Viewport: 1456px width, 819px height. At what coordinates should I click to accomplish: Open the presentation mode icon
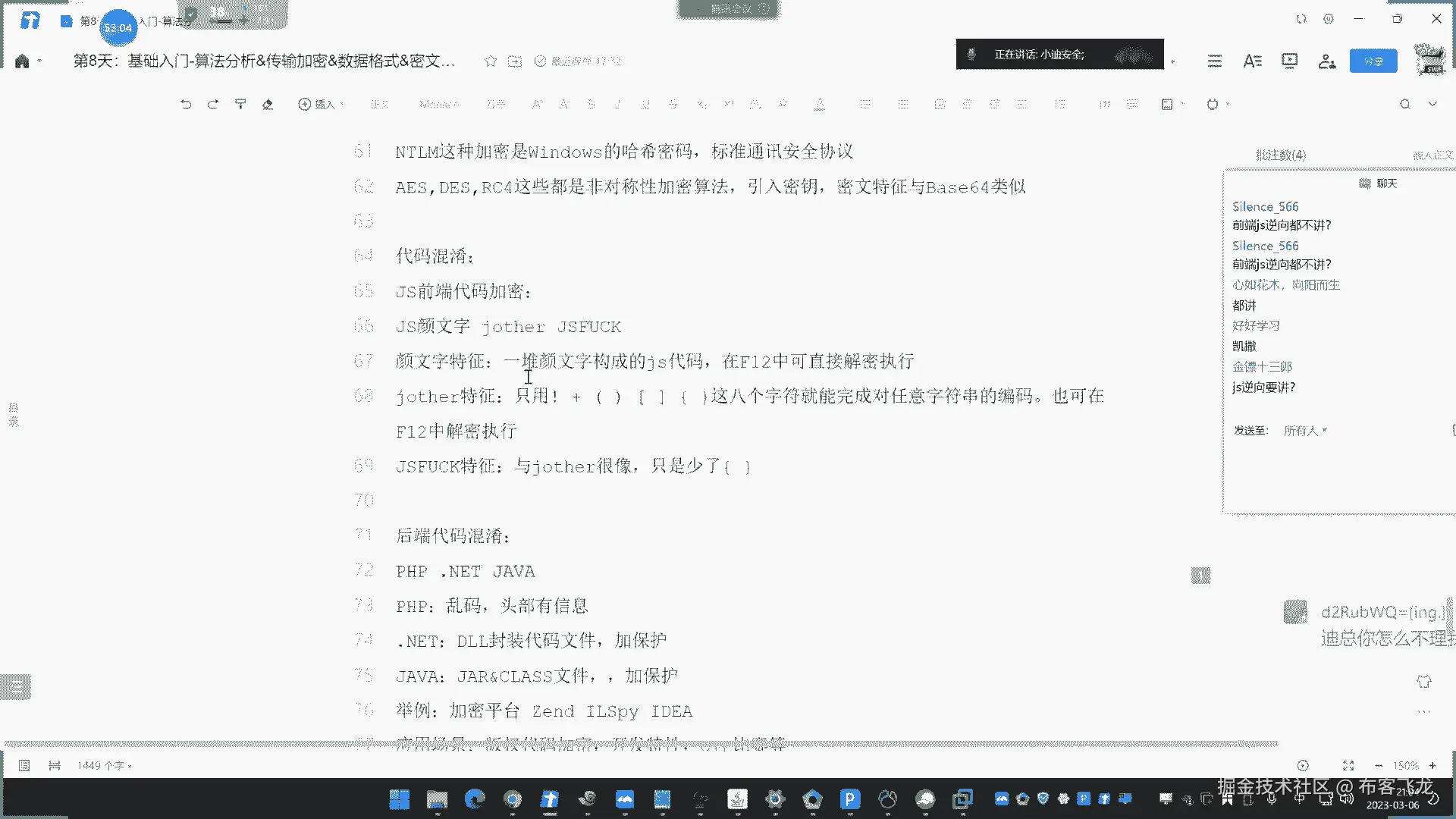1289,61
